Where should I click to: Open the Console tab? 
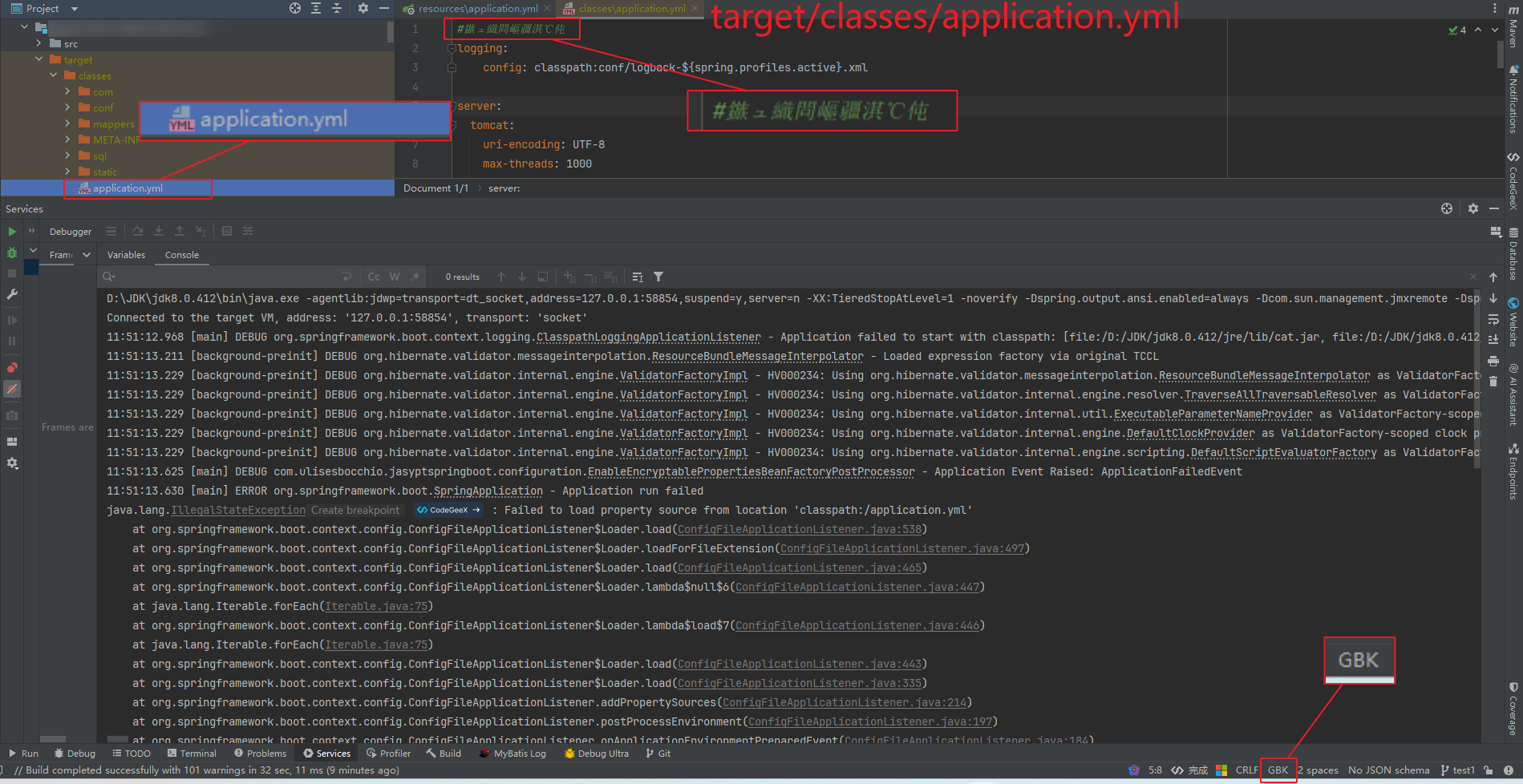[x=182, y=255]
